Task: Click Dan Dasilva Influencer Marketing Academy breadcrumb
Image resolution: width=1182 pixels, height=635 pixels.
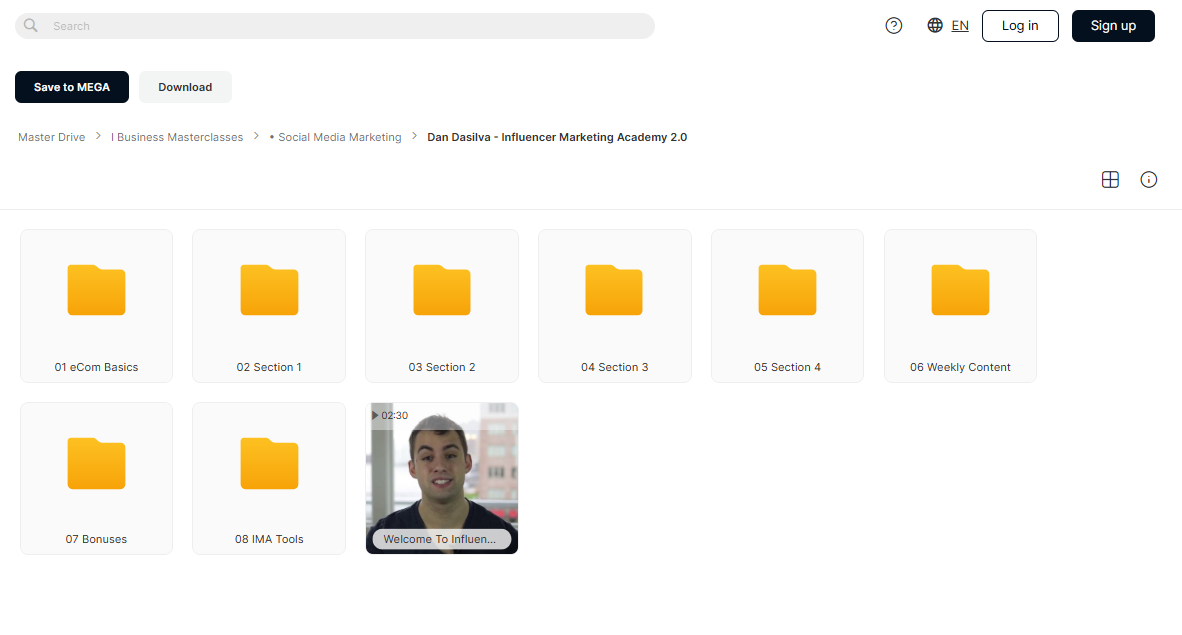Action: (x=557, y=137)
